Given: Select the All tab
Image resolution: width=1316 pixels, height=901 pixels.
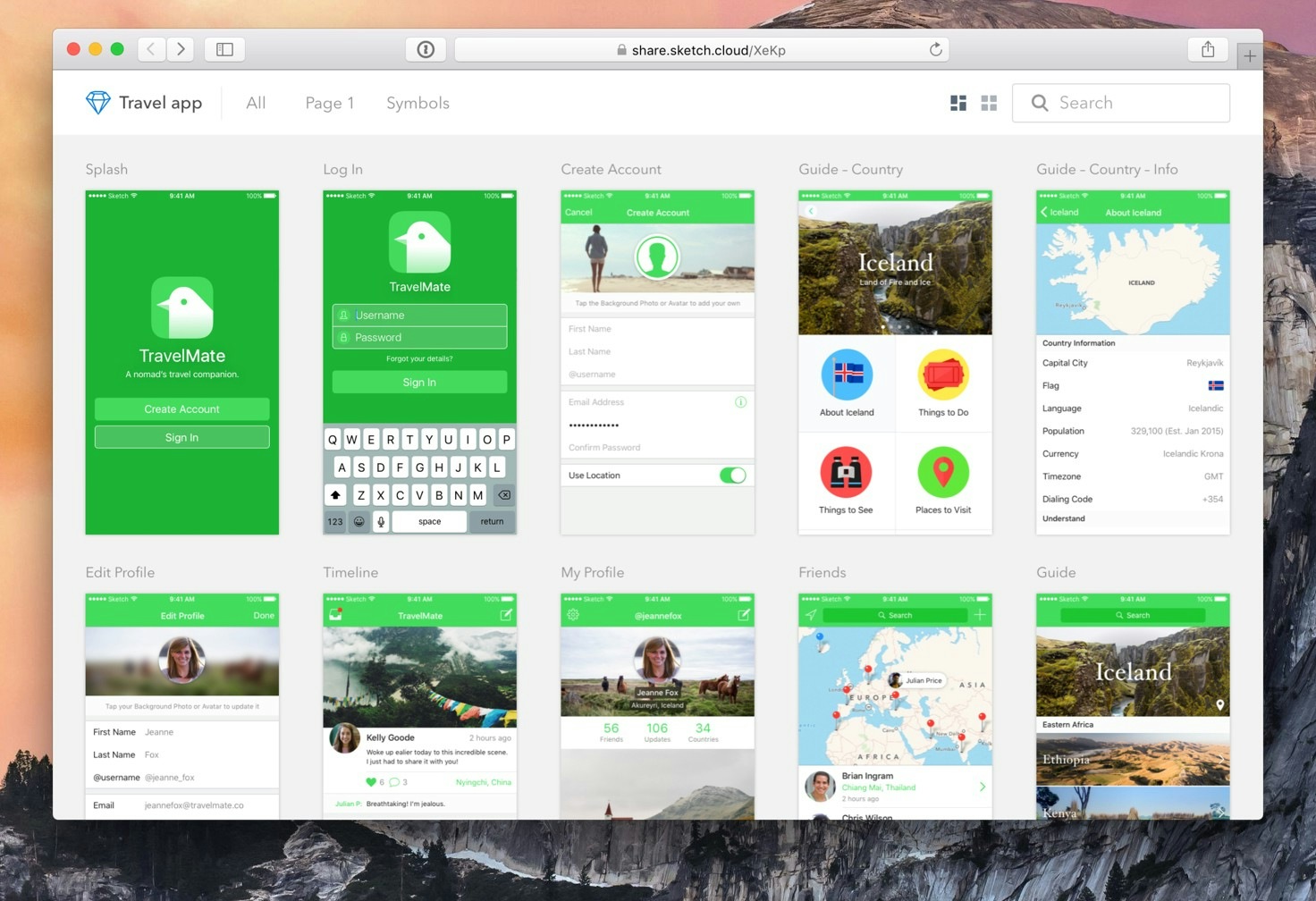Looking at the screenshot, I should tap(256, 103).
